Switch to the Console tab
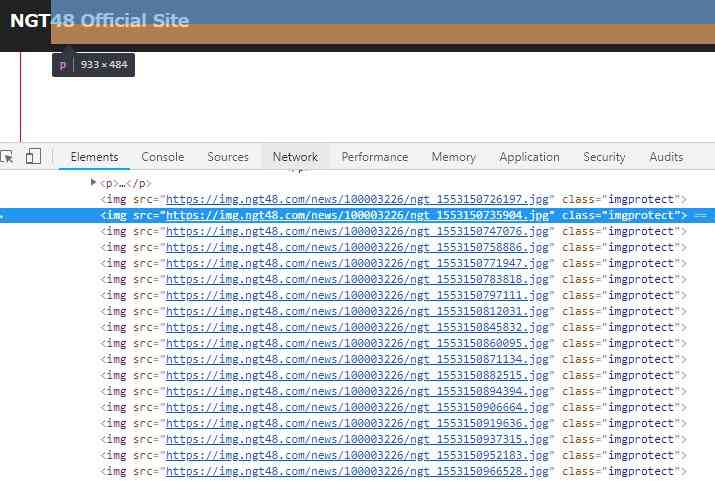The width and height of the screenshot is (715, 481). click(x=163, y=157)
